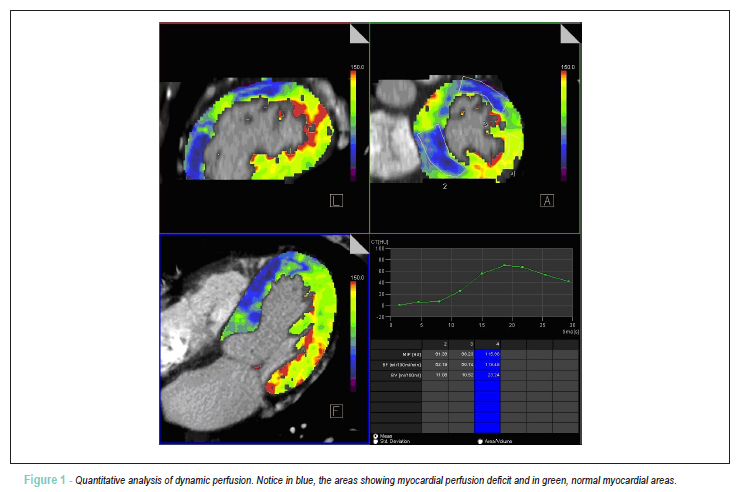This screenshot has width=742, height=492.
Task: Click the peak data point on the time-attenuation curve
Action: 504,265
